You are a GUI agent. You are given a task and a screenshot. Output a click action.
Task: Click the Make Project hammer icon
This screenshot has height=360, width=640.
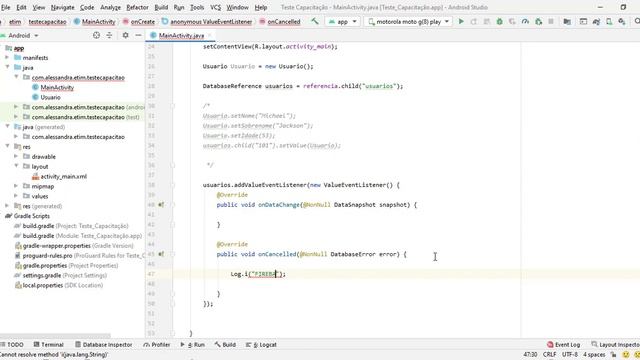[x=315, y=21]
